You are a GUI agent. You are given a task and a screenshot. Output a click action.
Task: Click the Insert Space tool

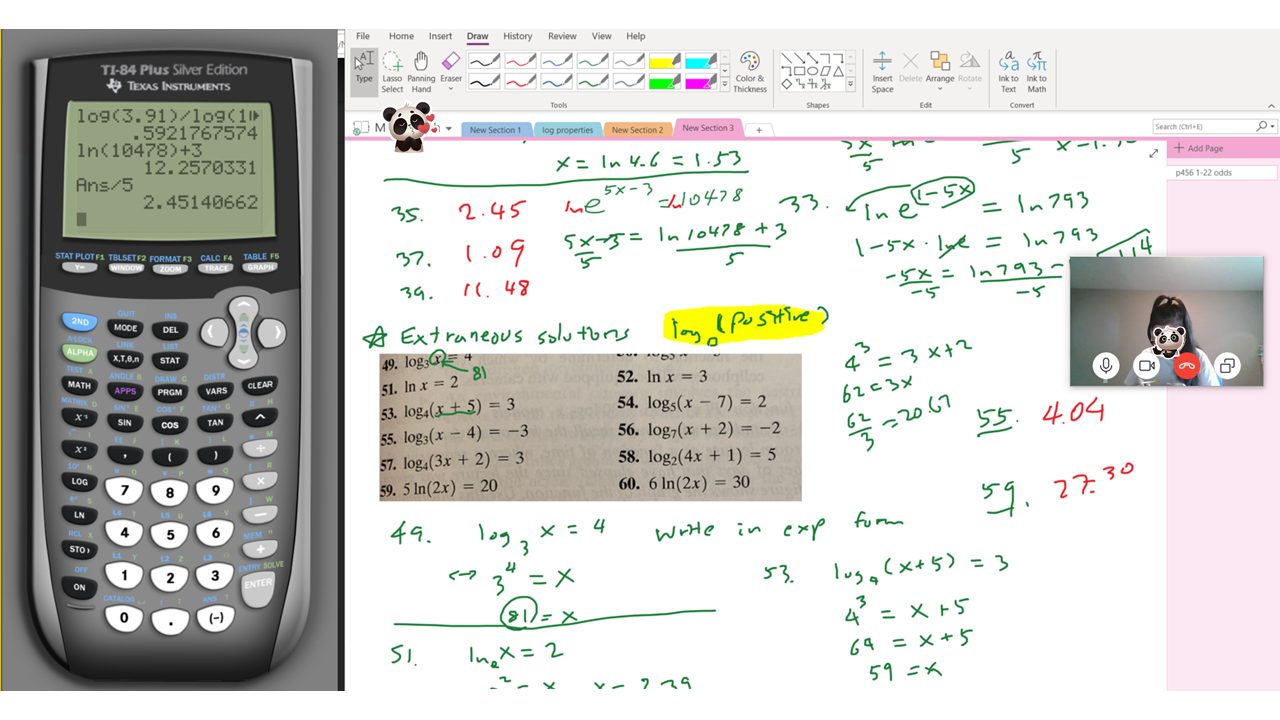882,71
